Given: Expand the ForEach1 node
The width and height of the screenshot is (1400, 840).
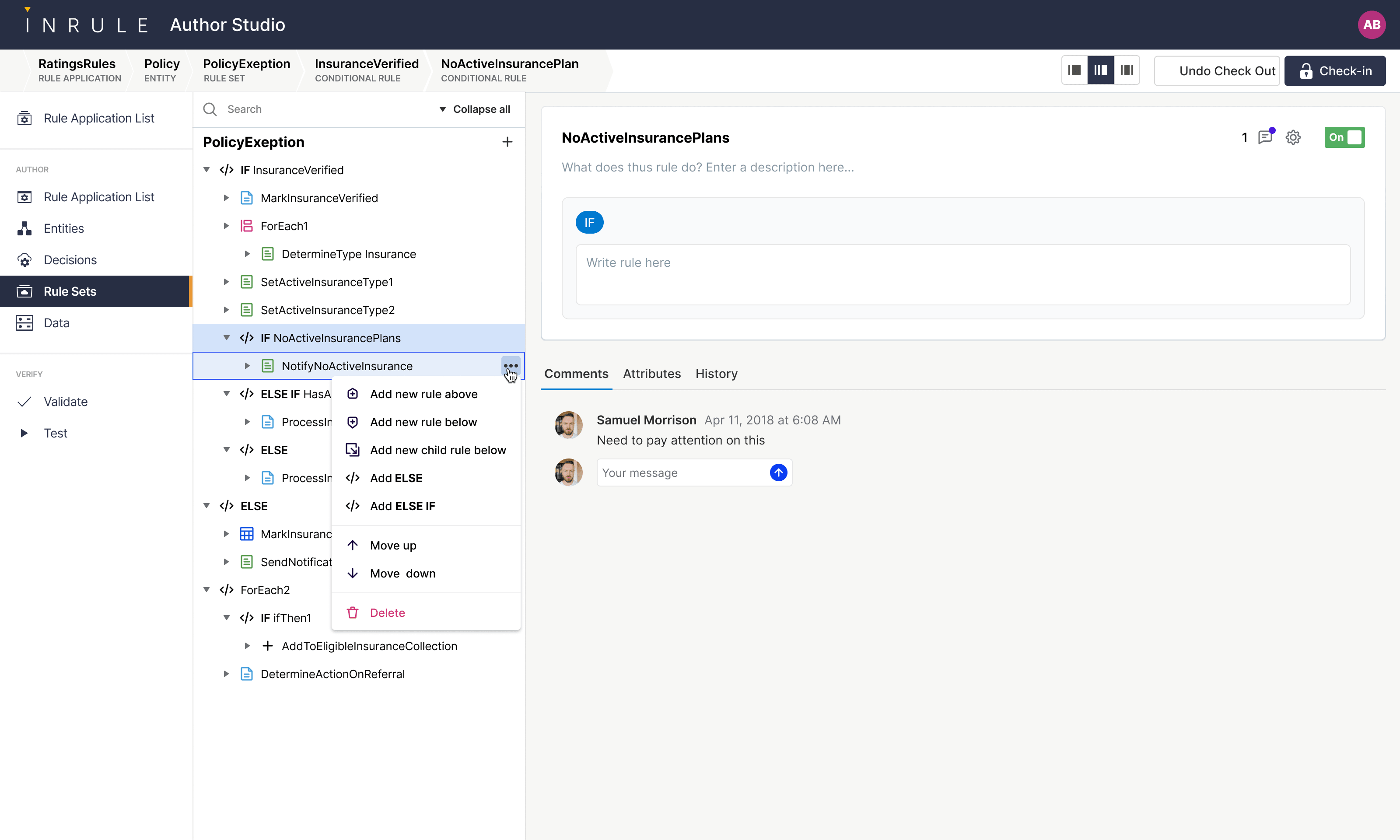Looking at the screenshot, I should coord(226,226).
